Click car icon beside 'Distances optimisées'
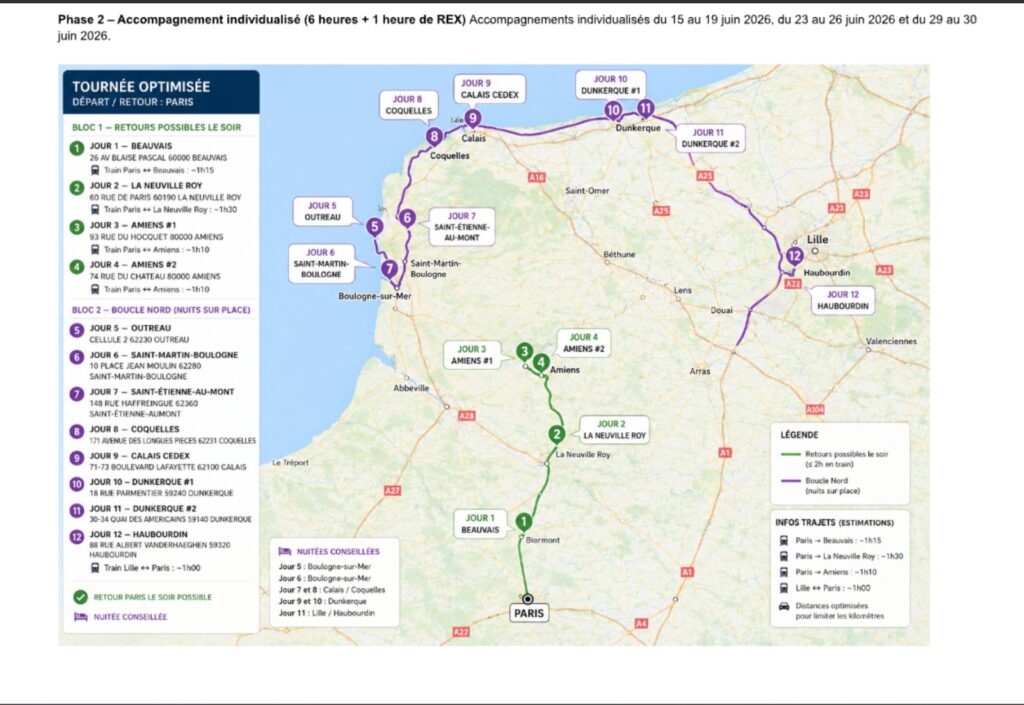 (x=784, y=606)
